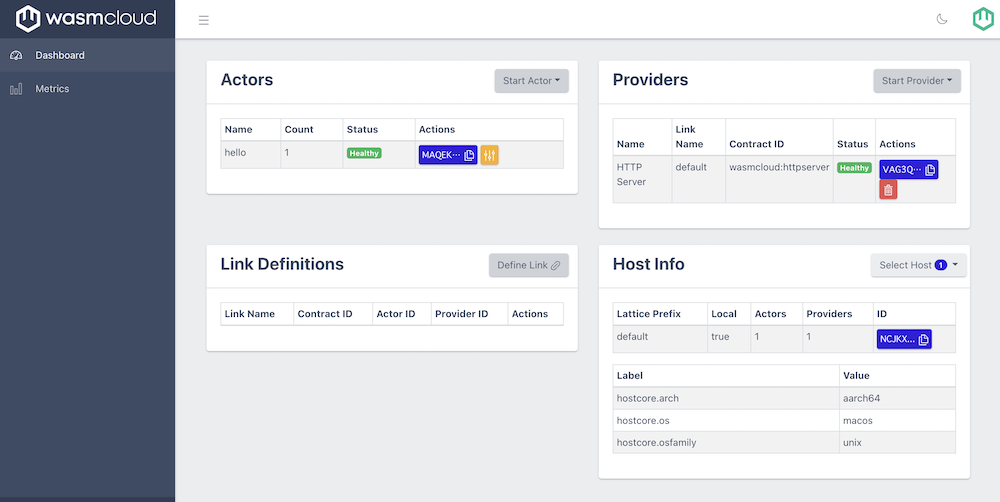Click the hostcore.osfamily label cell

coord(726,442)
